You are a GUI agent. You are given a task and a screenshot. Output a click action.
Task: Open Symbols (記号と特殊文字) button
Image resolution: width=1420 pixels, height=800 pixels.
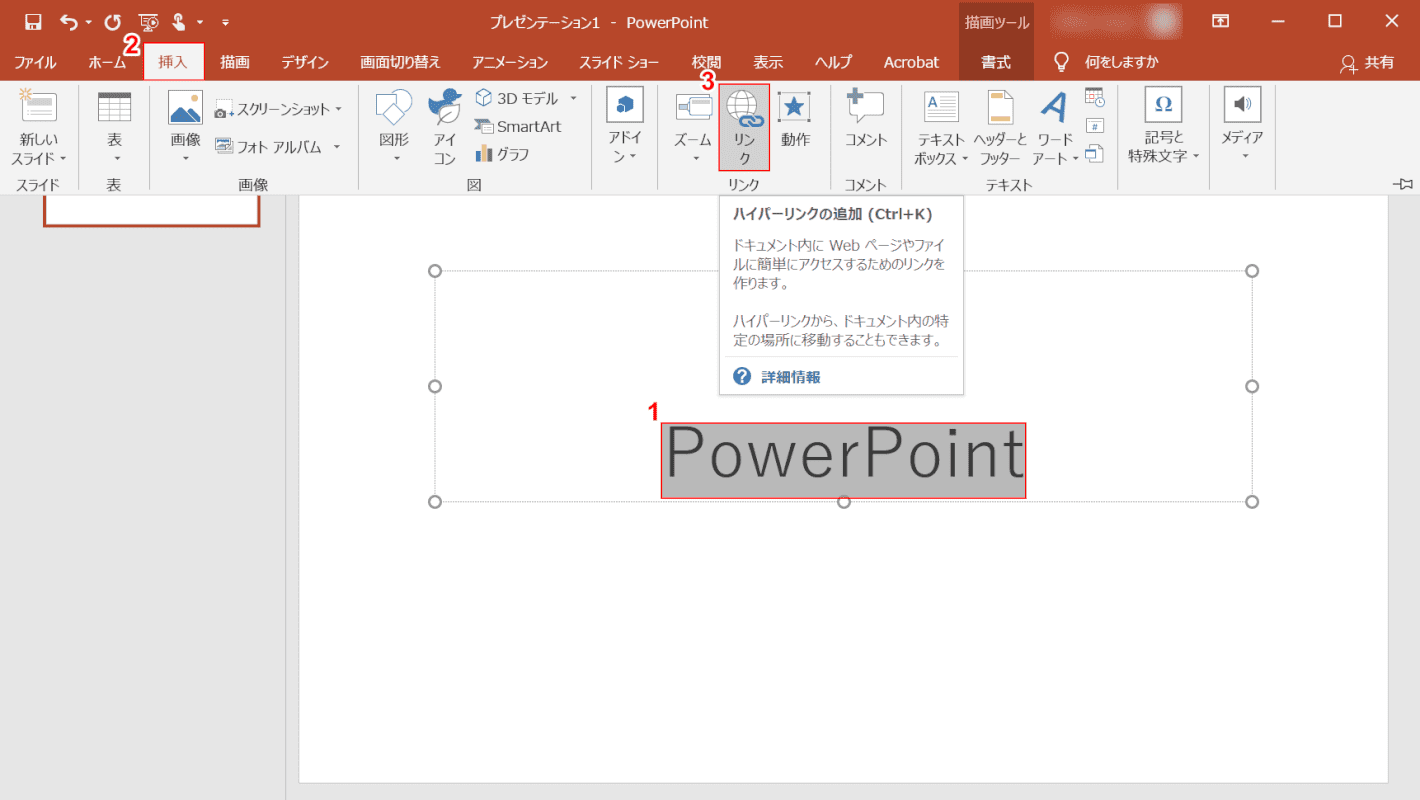point(1163,128)
